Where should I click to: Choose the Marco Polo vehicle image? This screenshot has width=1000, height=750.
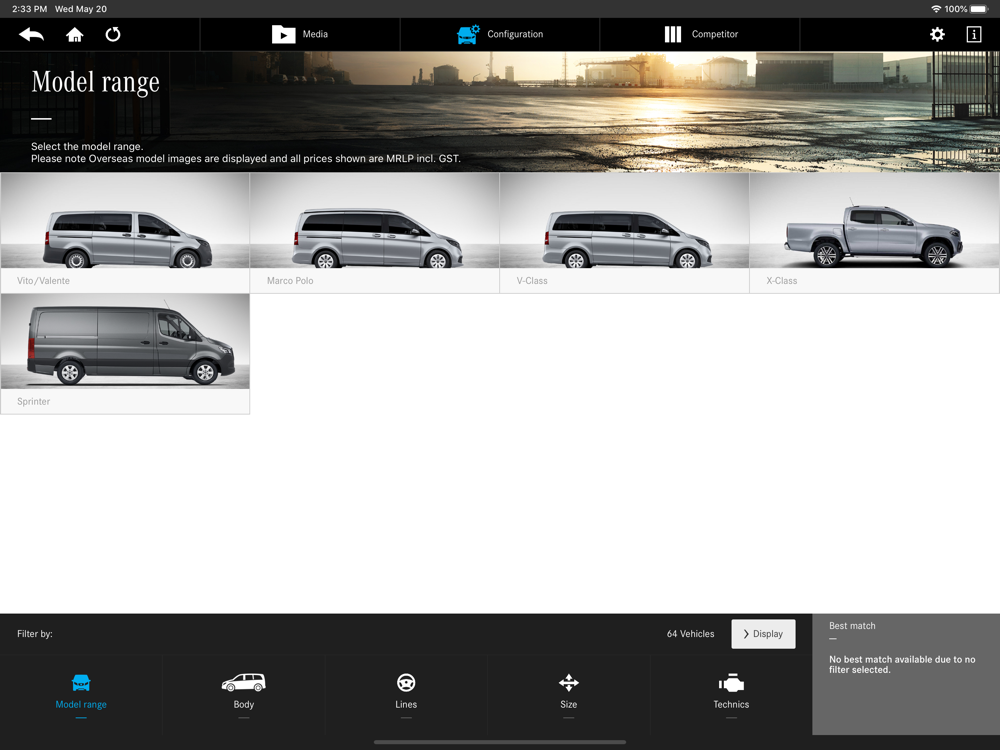[x=375, y=221]
